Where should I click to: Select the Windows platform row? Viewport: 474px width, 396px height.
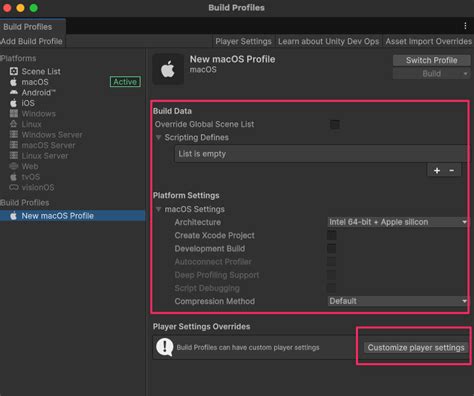tap(73, 114)
